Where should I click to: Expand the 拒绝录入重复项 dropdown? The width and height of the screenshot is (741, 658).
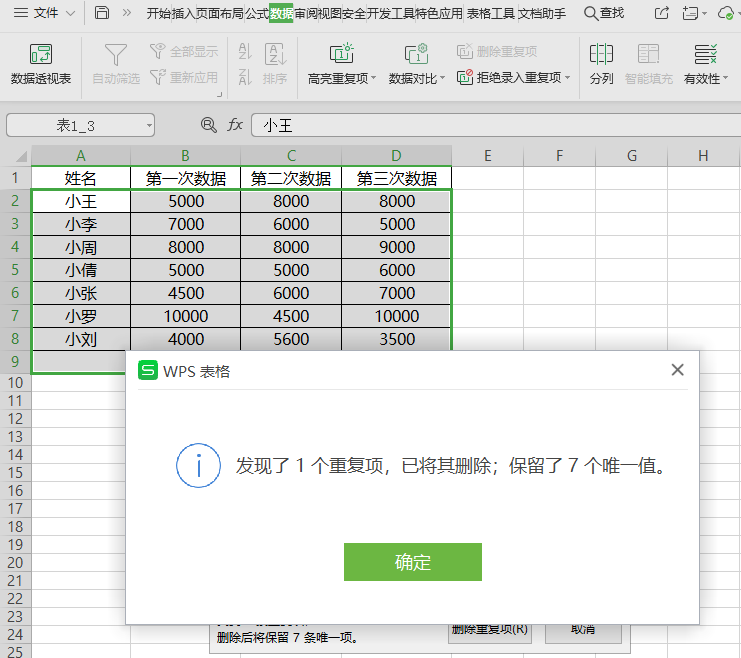[x=568, y=78]
